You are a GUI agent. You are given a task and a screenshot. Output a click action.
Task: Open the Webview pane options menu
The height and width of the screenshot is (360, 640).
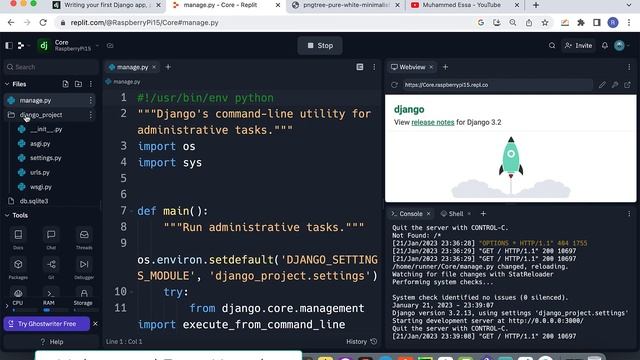pyautogui.click(x=629, y=67)
